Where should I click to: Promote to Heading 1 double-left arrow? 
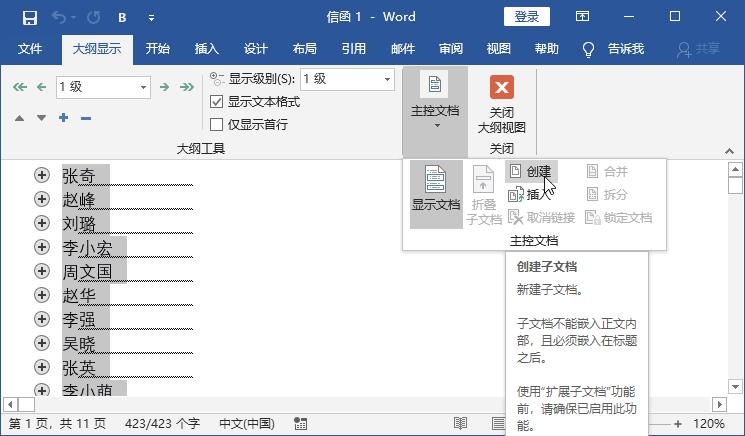coord(20,87)
